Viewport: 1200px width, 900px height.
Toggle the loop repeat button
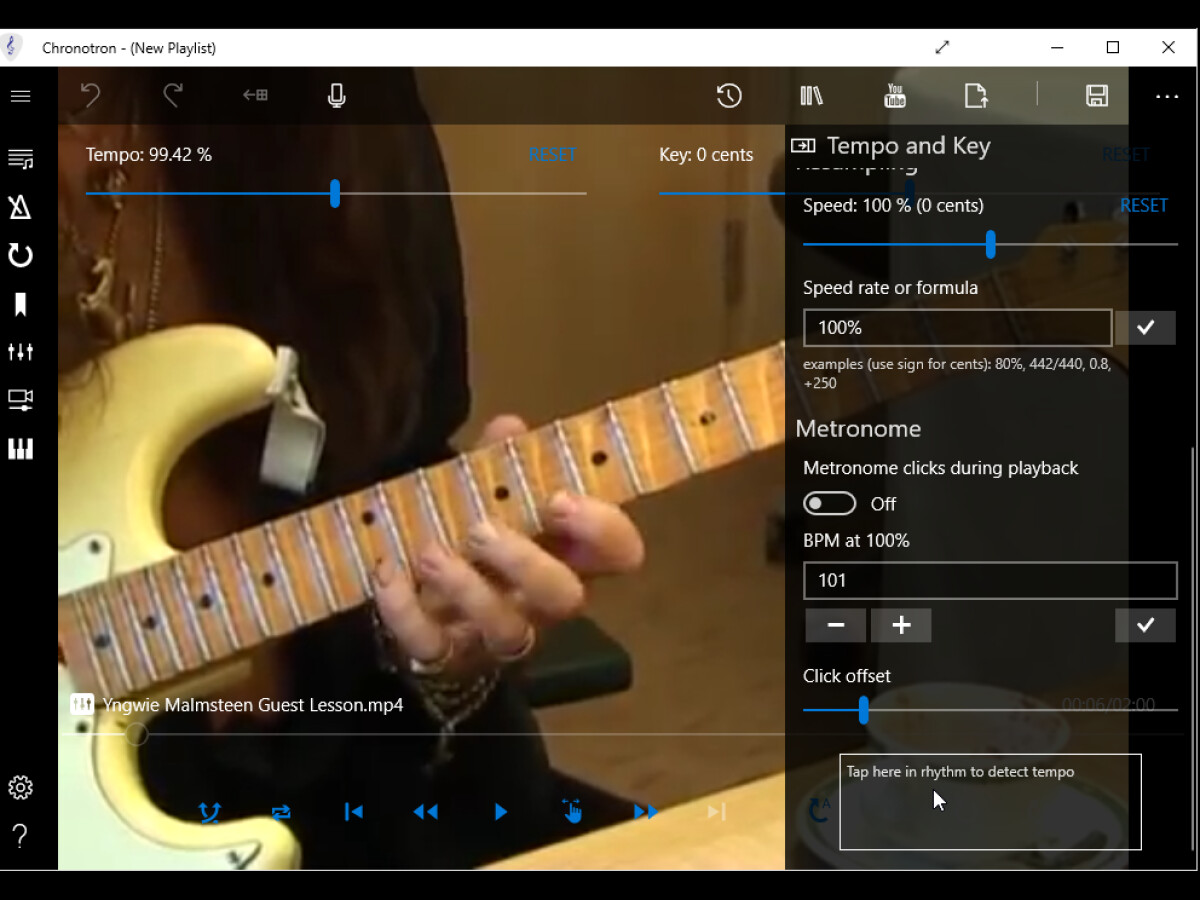281,812
